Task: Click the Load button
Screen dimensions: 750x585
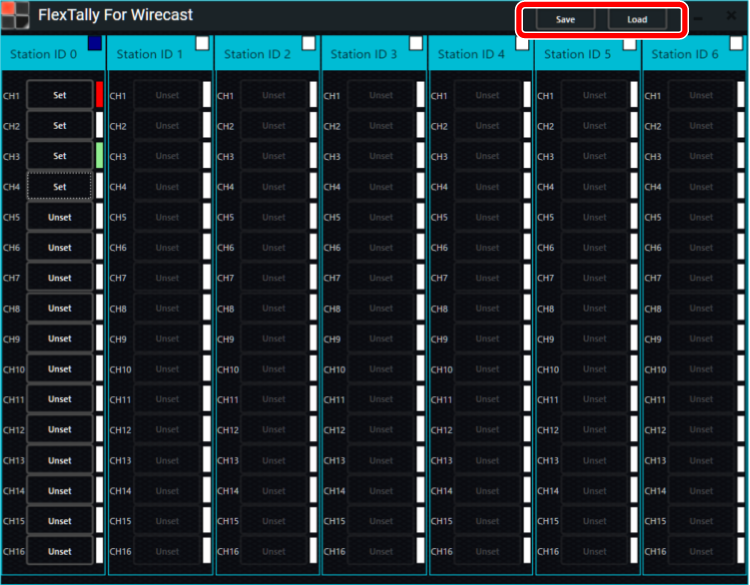Action: pyautogui.click(x=637, y=20)
